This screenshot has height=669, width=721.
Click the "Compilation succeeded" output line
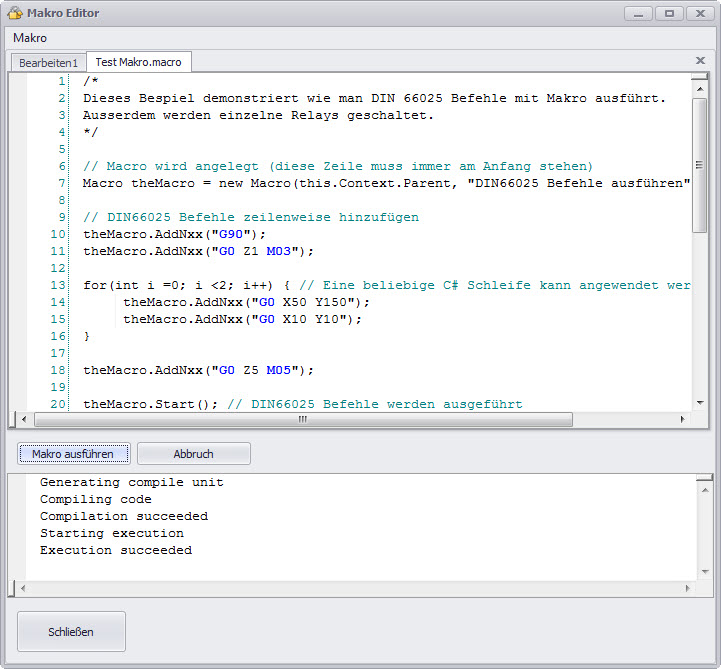(x=124, y=516)
